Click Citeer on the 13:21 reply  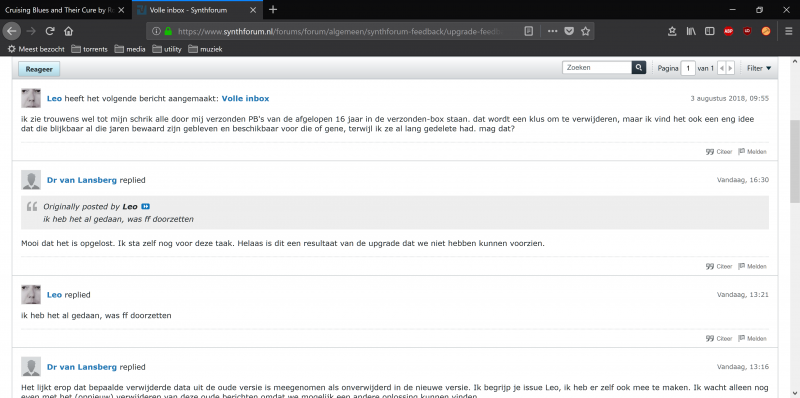pos(719,338)
